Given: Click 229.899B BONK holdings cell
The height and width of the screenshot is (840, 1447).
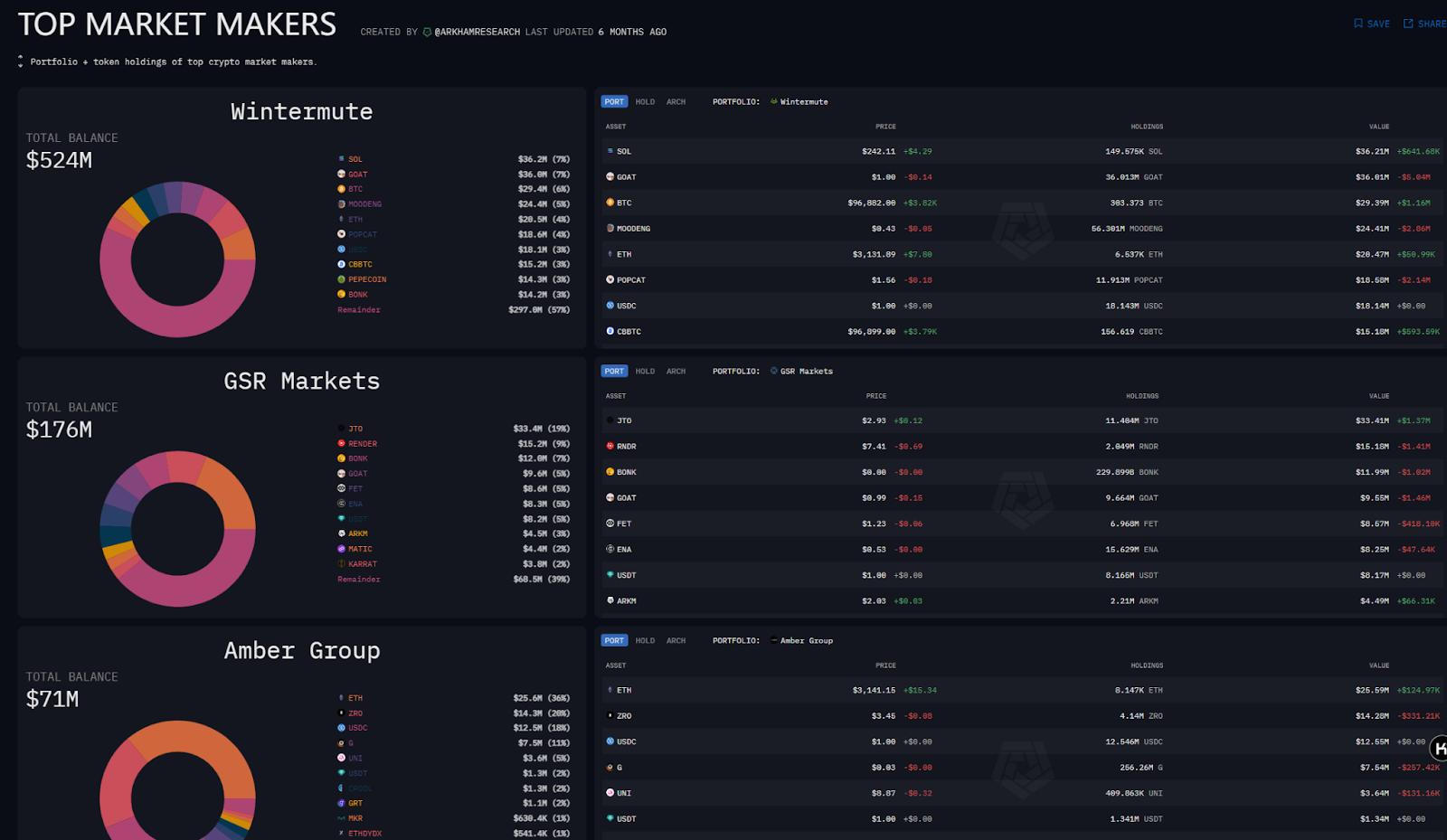Looking at the screenshot, I should tap(1127, 472).
